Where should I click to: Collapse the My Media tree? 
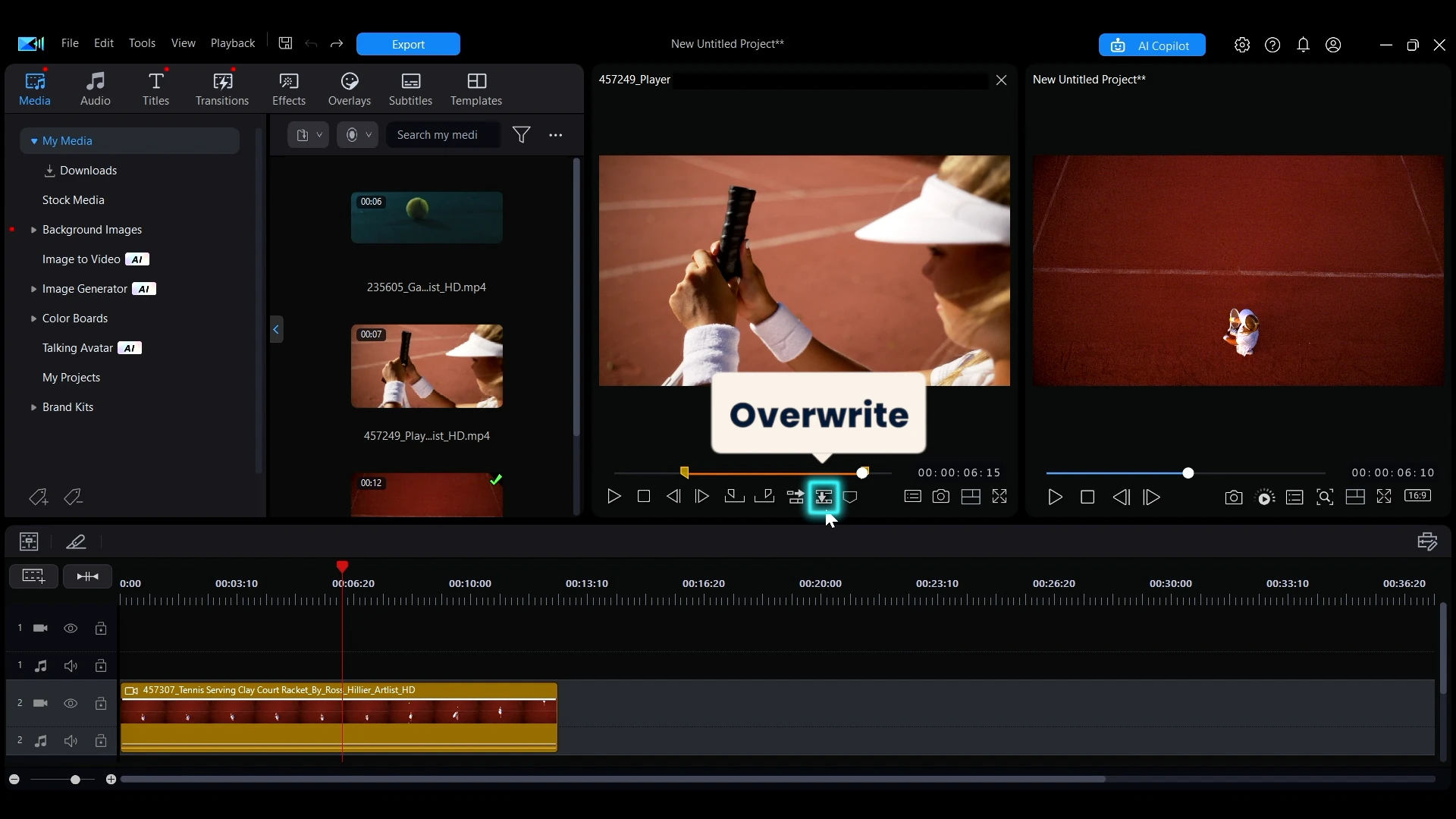coord(33,141)
